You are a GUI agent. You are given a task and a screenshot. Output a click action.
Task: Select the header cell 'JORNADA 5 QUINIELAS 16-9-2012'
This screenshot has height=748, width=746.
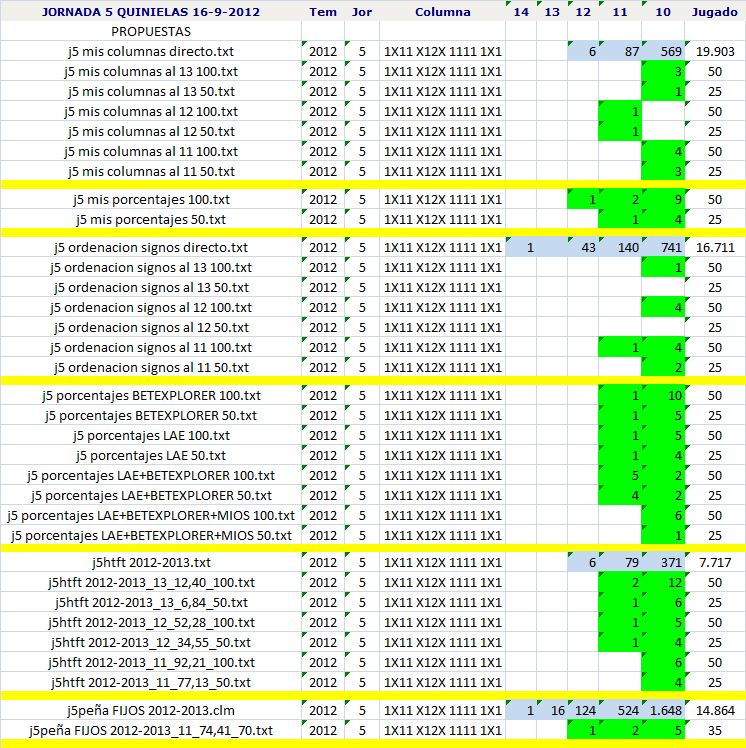coord(151,11)
